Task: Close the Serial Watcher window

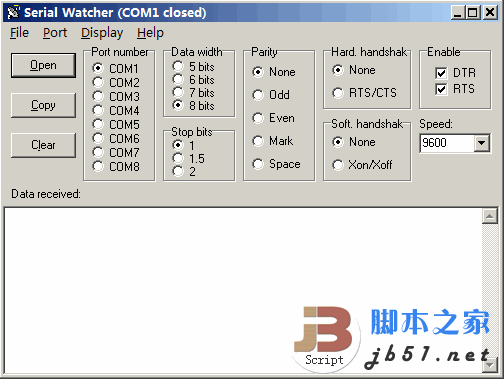Action: click(490, 13)
